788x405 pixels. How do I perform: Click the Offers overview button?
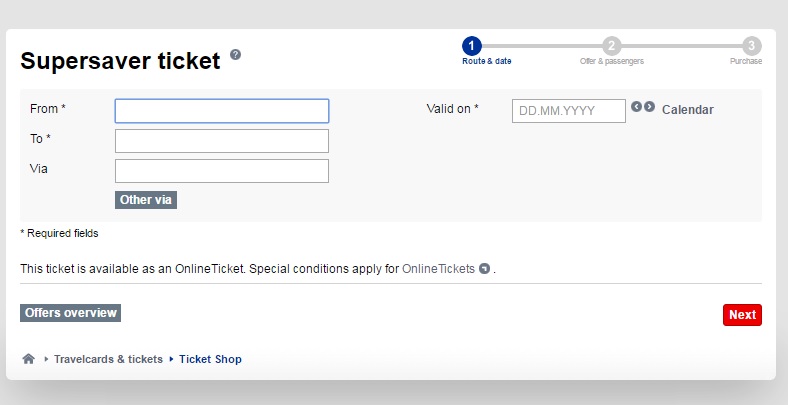[70, 313]
